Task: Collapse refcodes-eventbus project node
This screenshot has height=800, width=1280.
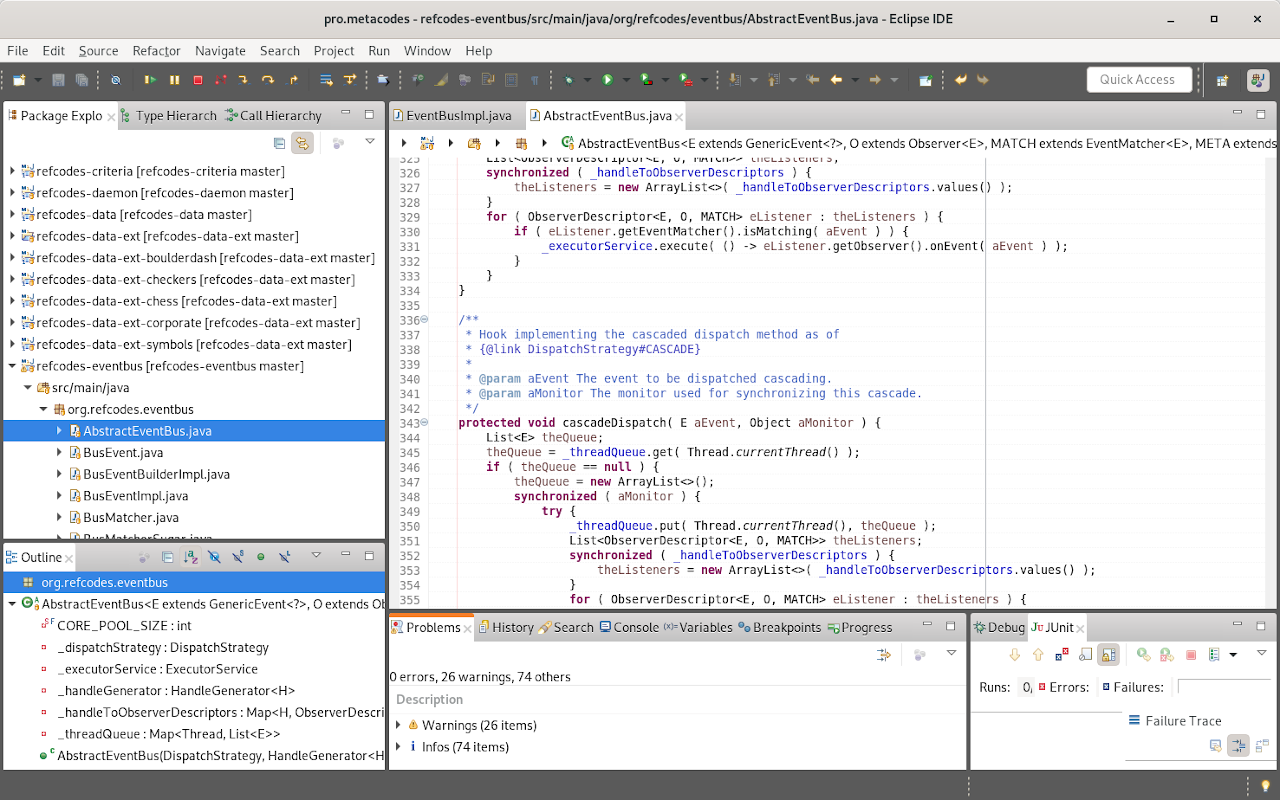Action: tap(12, 366)
